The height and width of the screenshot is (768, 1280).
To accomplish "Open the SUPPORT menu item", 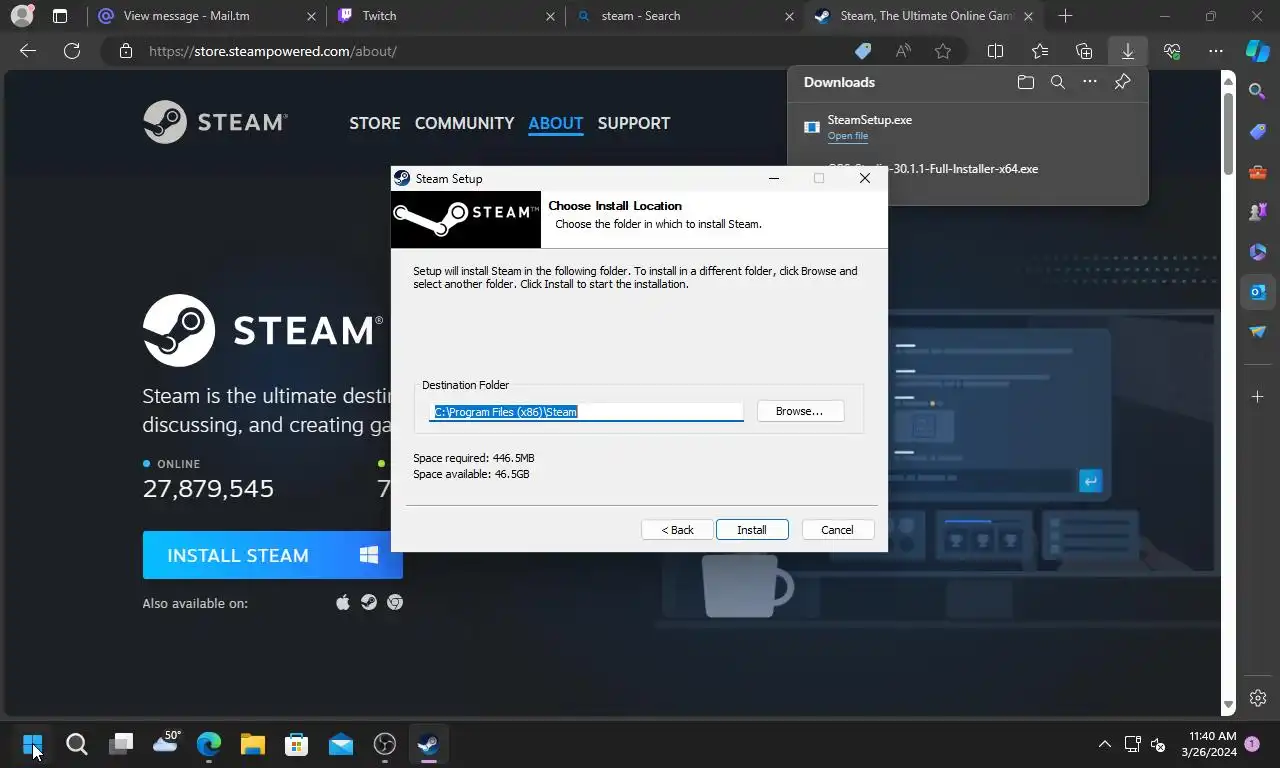I will click(634, 123).
